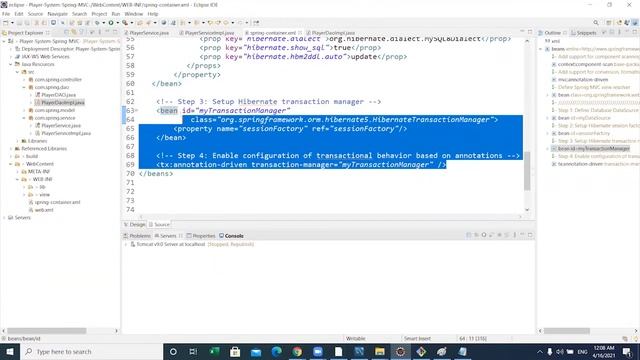Open the Help menu

153,14
